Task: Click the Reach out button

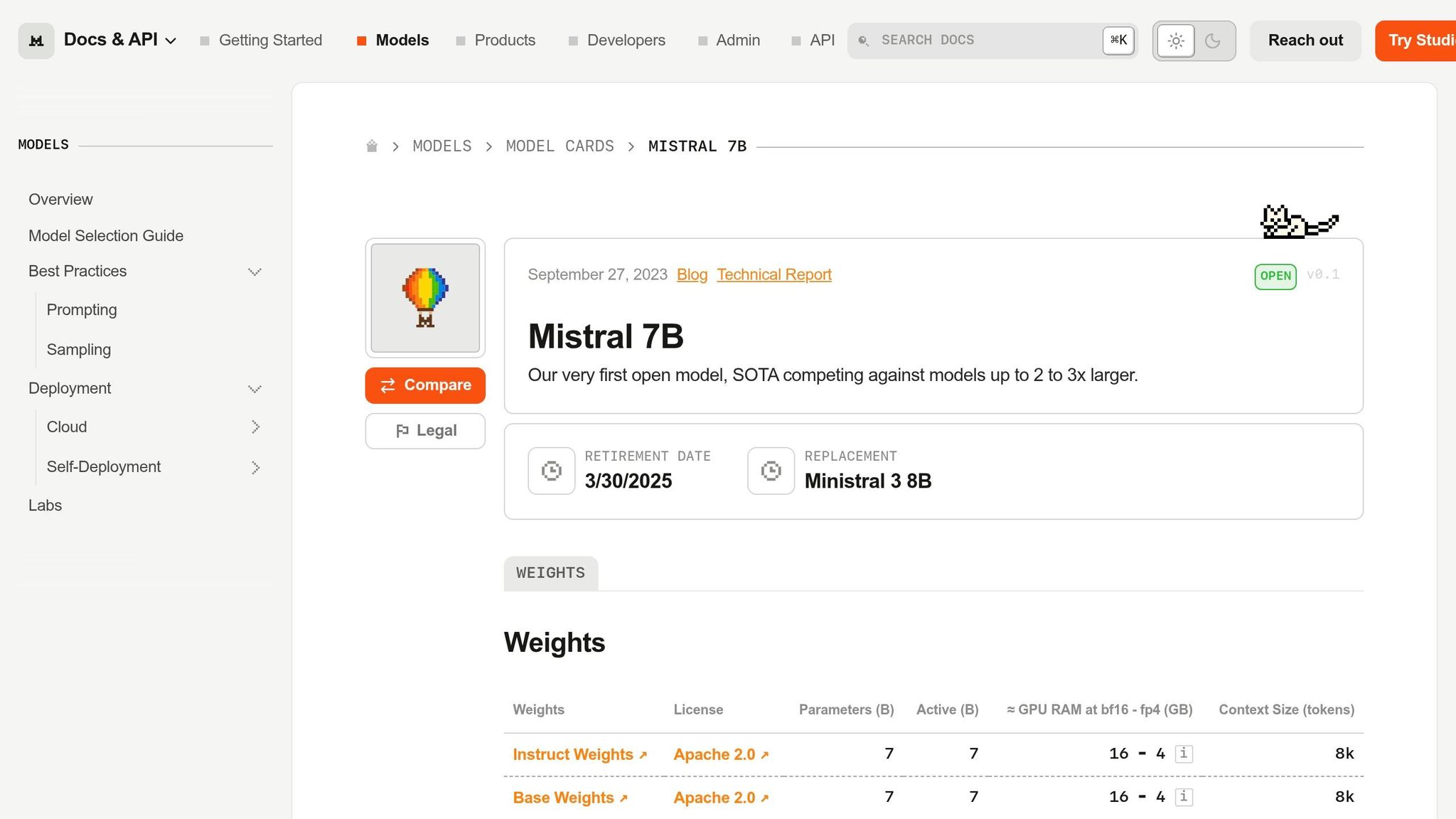Action: (x=1305, y=41)
